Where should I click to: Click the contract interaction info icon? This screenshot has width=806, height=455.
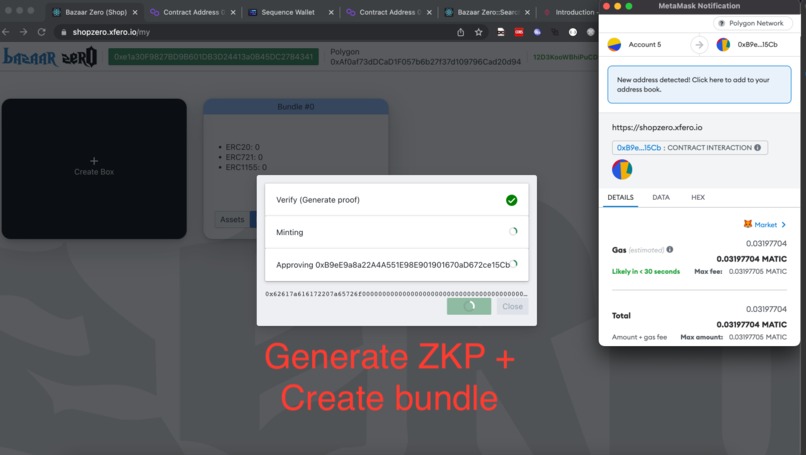click(x=757, y=148)
